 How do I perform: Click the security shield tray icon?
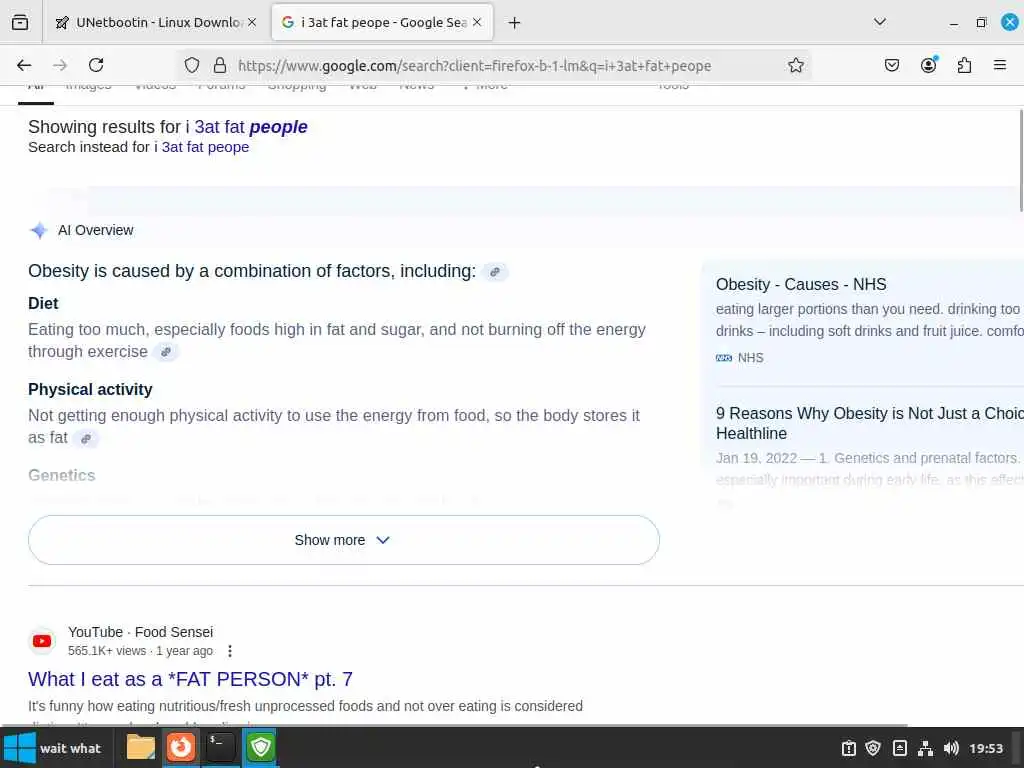pos(873,748)
